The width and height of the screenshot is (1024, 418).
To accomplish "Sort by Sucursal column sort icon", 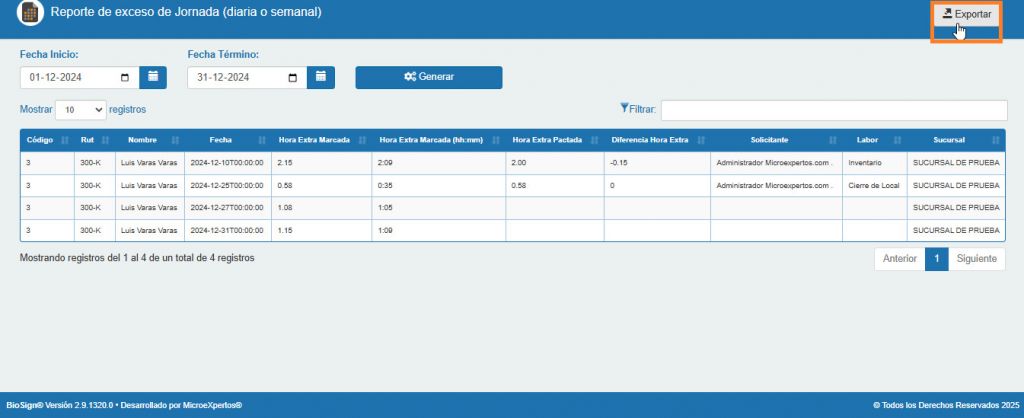I will [995, 140].
